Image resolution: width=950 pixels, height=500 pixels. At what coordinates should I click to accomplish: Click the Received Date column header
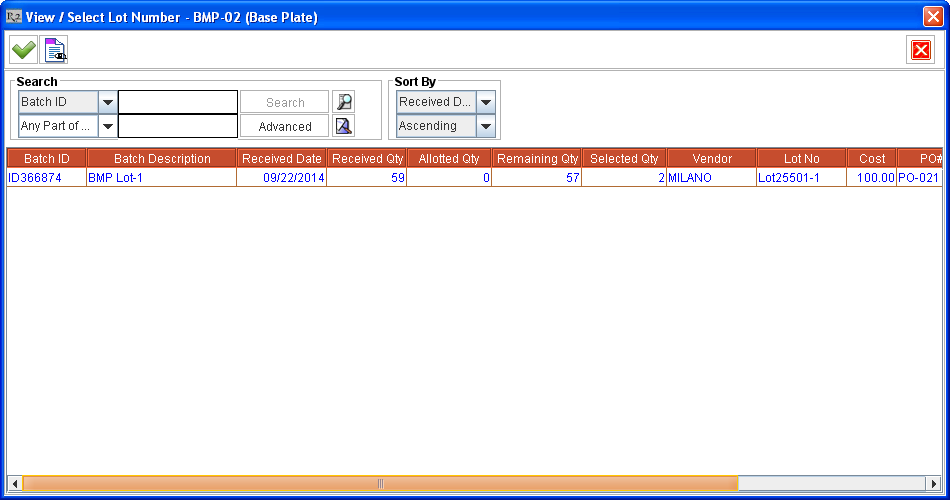click(282, 159)
